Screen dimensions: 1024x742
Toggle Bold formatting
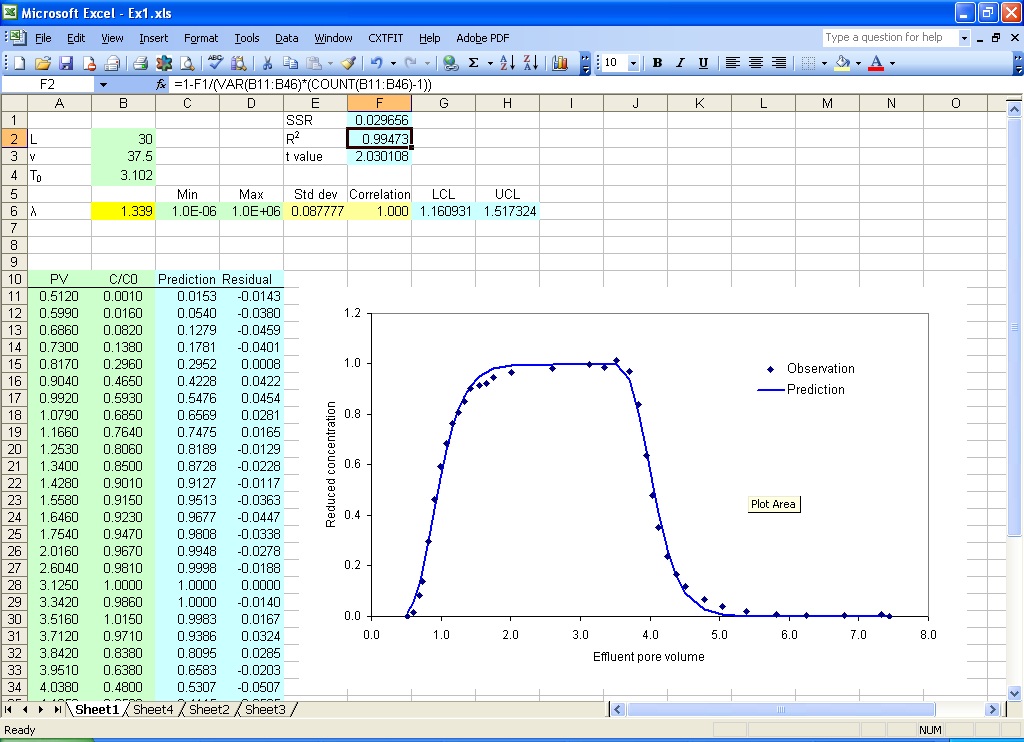(x=658, y=63)
